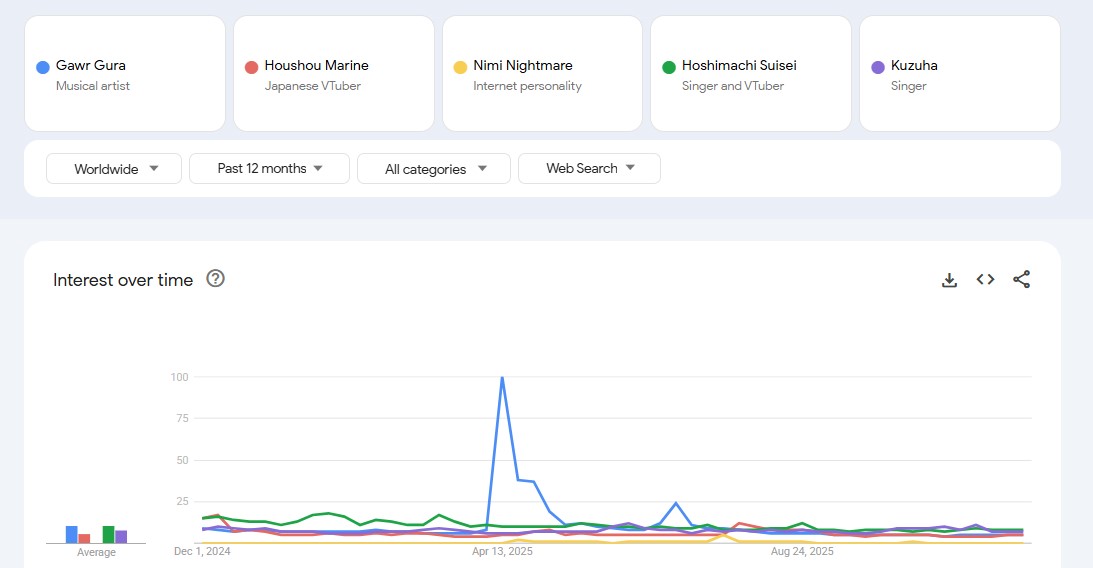
Task: Click the purple average bar
Action: pos(121,537)
